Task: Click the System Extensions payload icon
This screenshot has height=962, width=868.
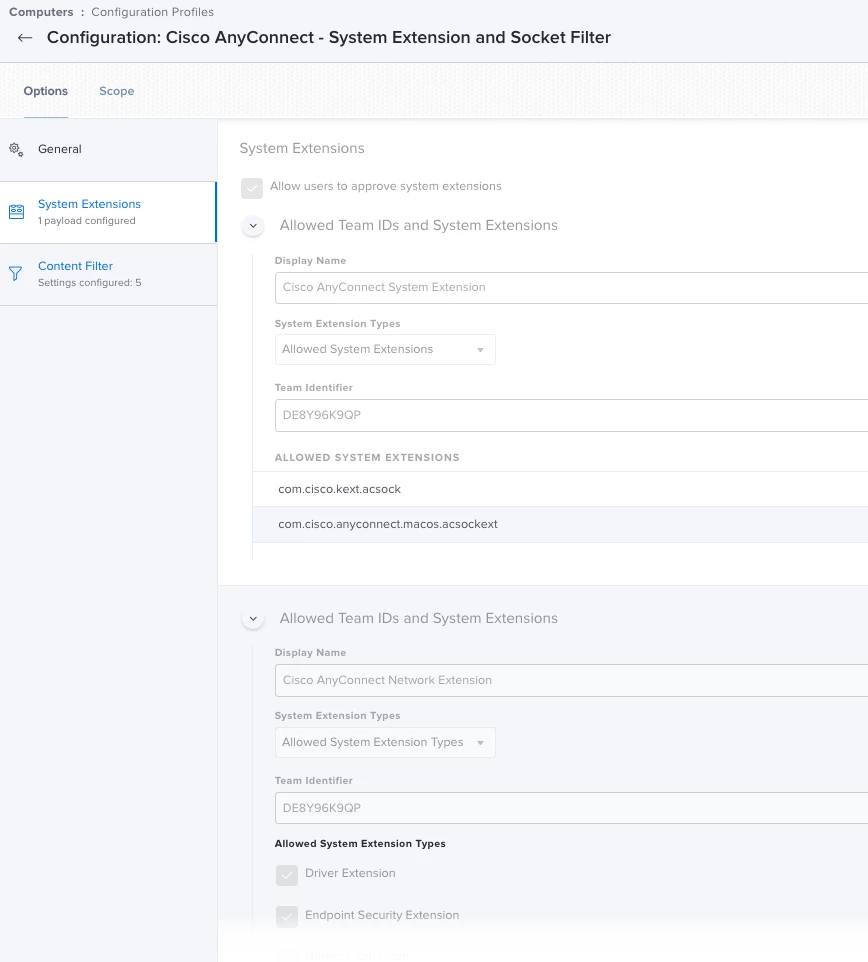Action: [x=17, y=212]
